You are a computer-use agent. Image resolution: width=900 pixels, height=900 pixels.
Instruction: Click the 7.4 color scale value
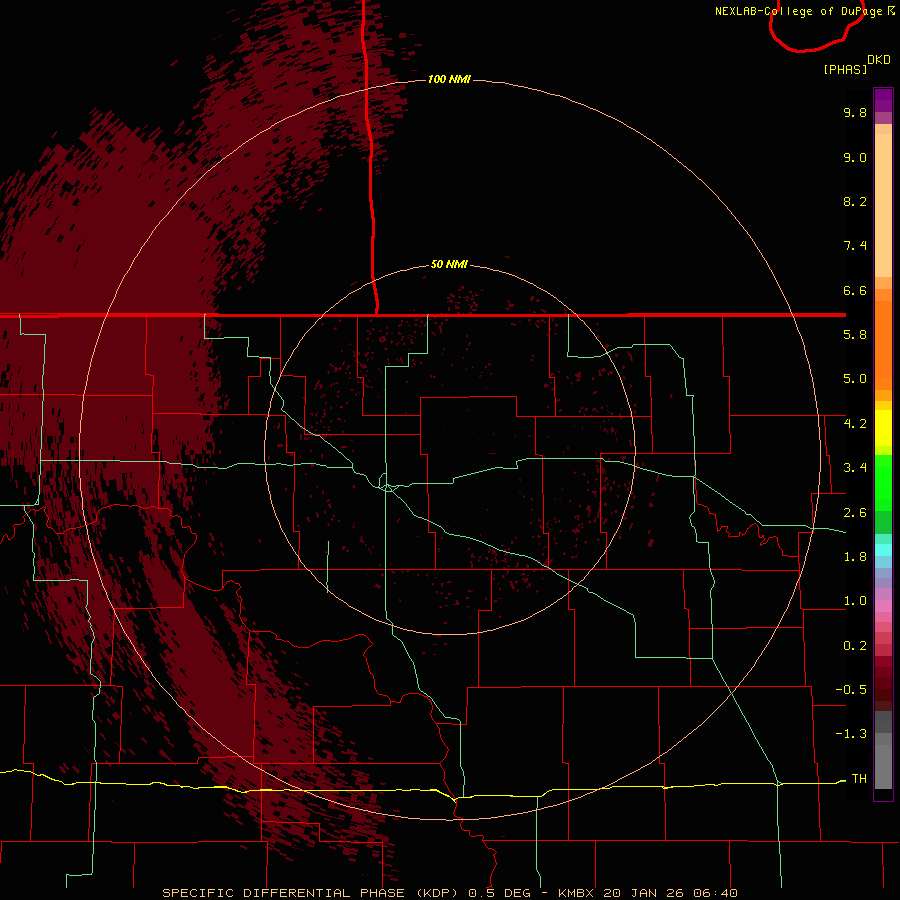tap(855, 246)
